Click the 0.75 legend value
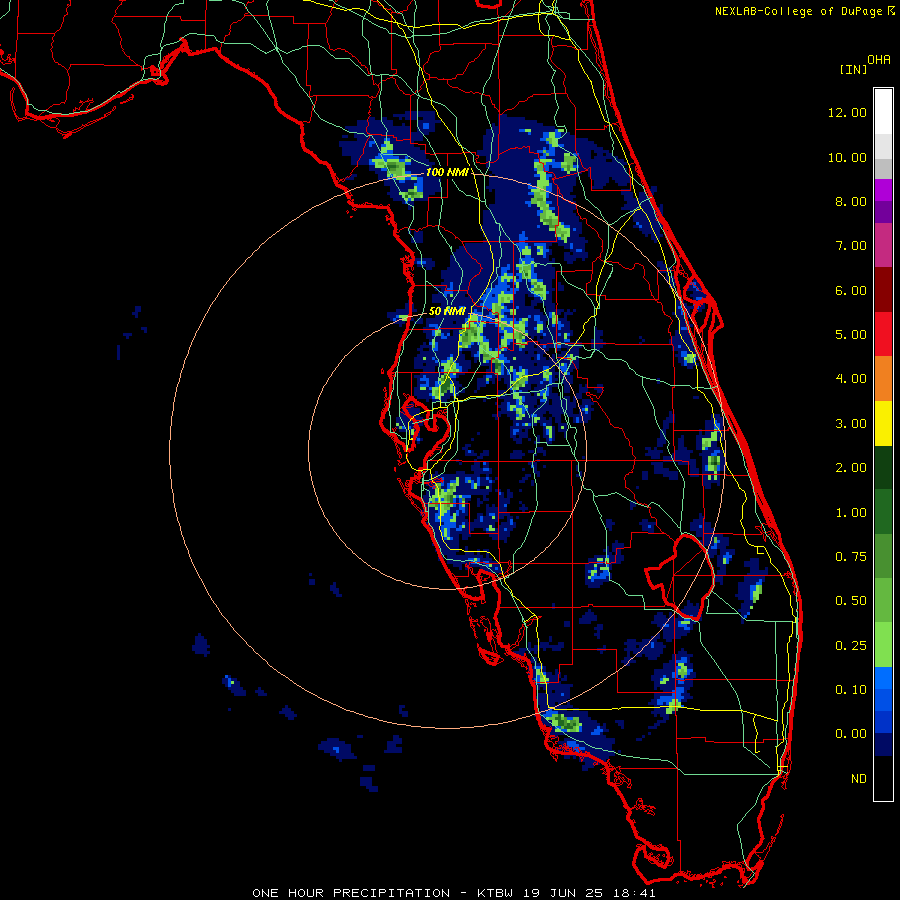Image resolution: width=900 pixels, height=900 pixels. 851,557
